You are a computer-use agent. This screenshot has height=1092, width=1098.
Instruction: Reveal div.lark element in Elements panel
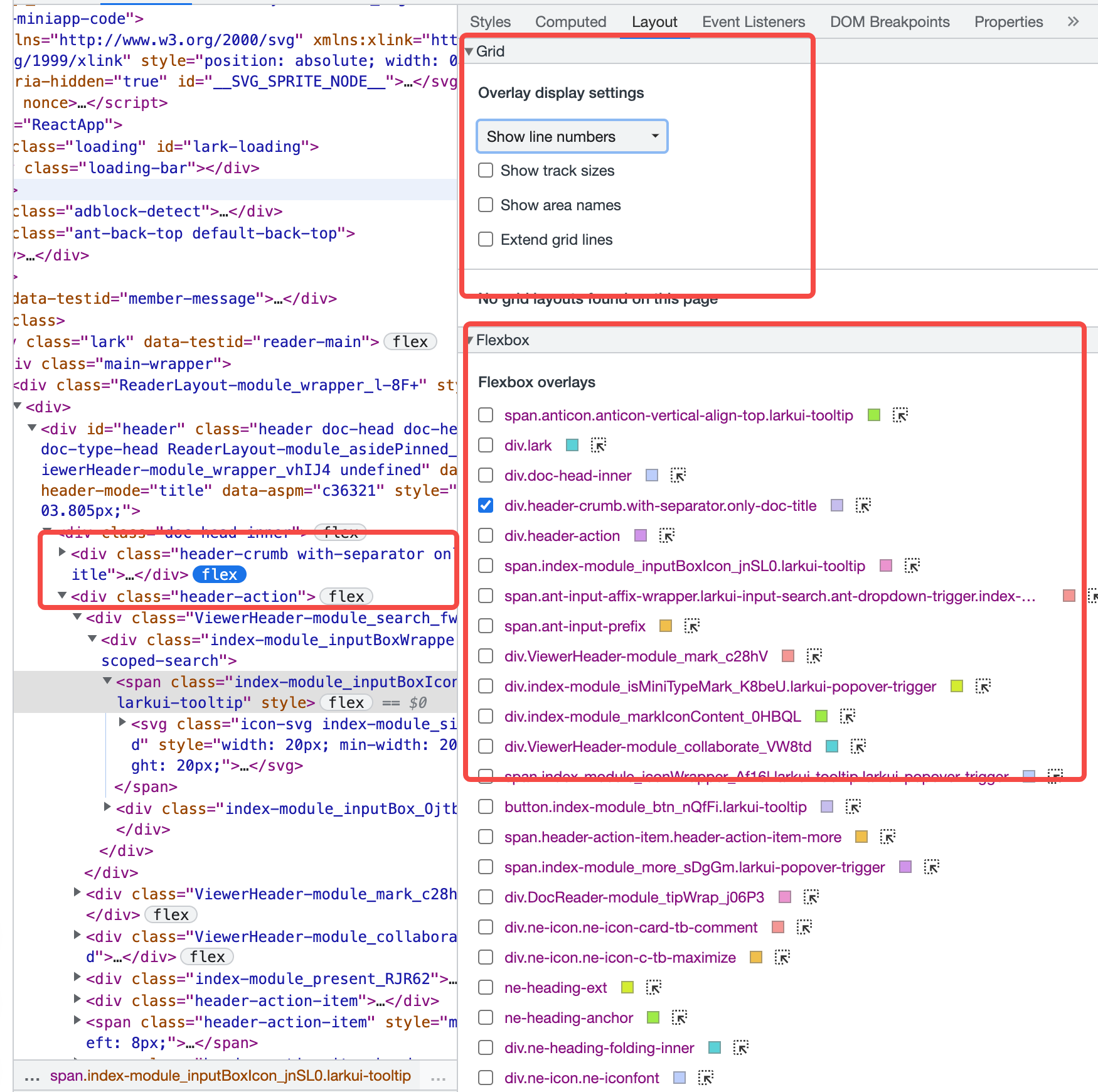[599, 446]
